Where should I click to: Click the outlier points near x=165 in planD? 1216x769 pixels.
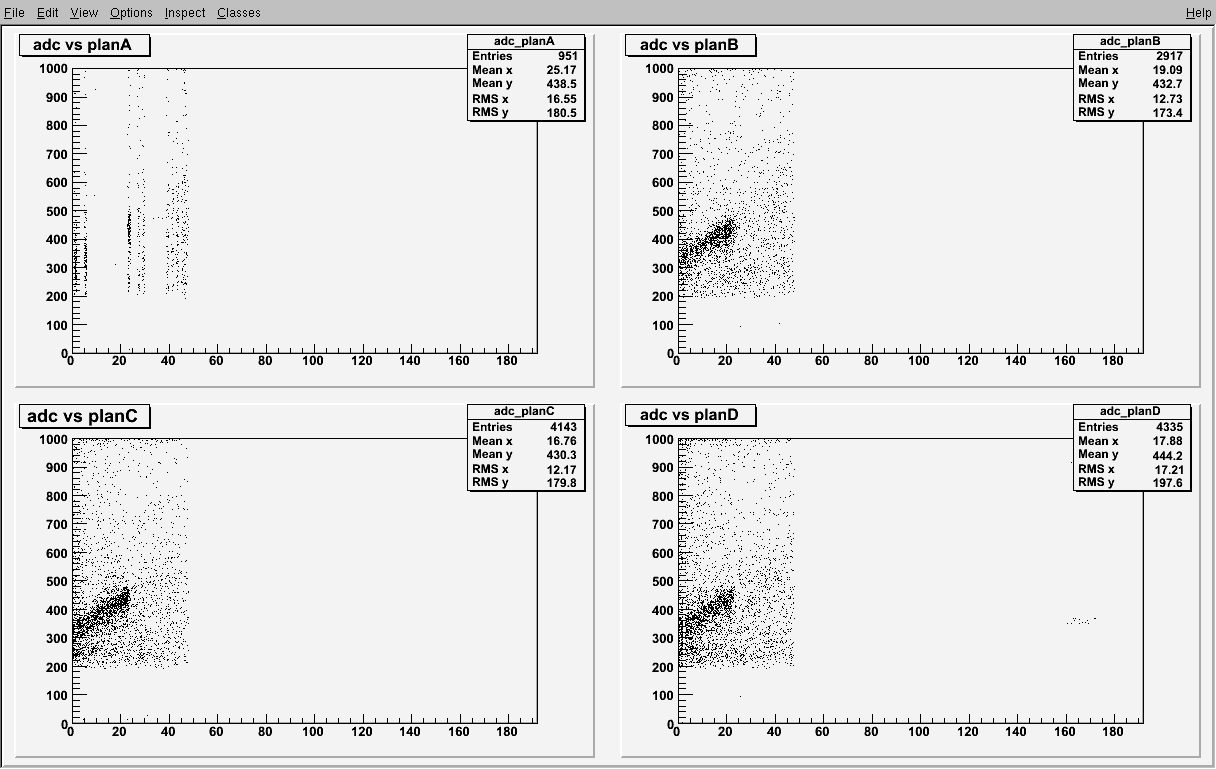tap(1081, 621)
